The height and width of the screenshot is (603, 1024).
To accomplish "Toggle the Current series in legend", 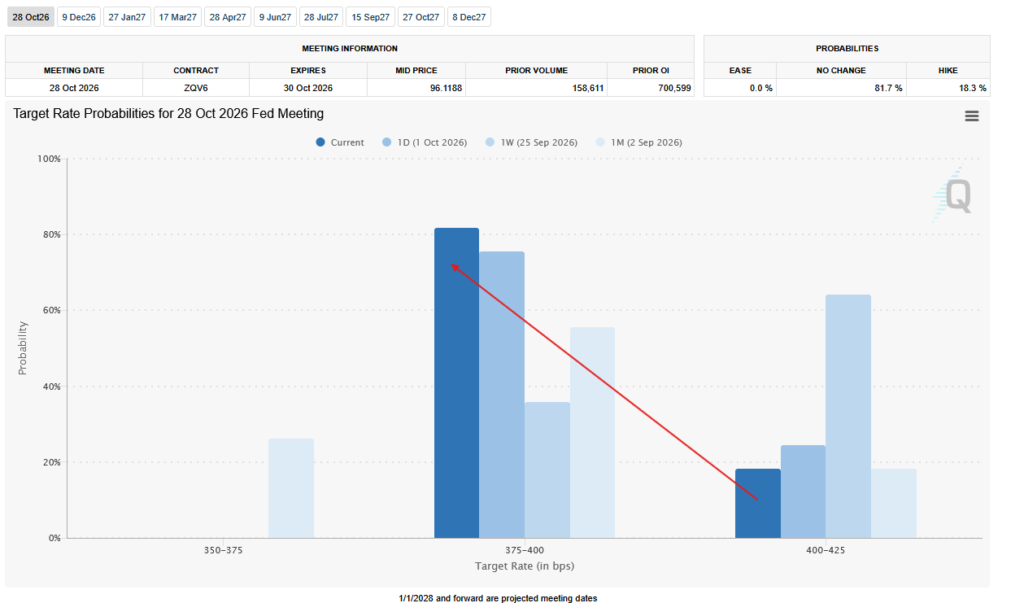I will pyautogui.click(x=340, y=142).
